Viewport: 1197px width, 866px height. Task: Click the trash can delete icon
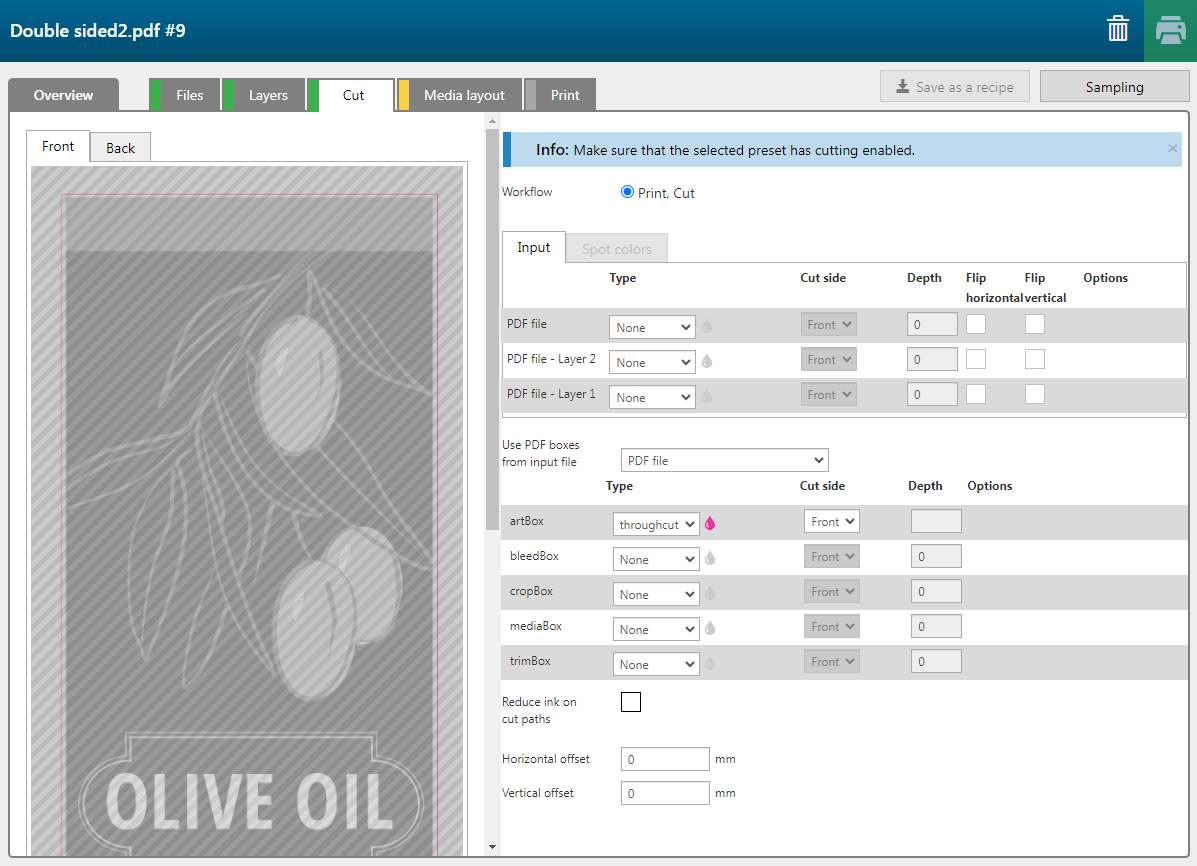tap(1117, 29)
